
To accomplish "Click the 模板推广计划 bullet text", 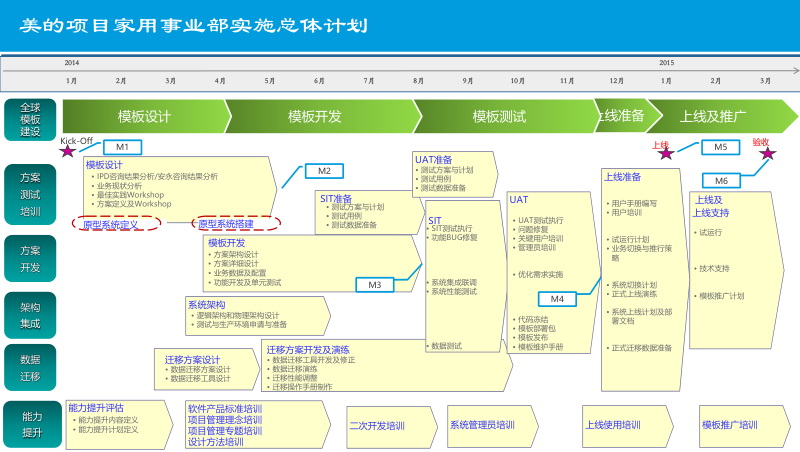I will pyautogui.click(x=721, y=296).
